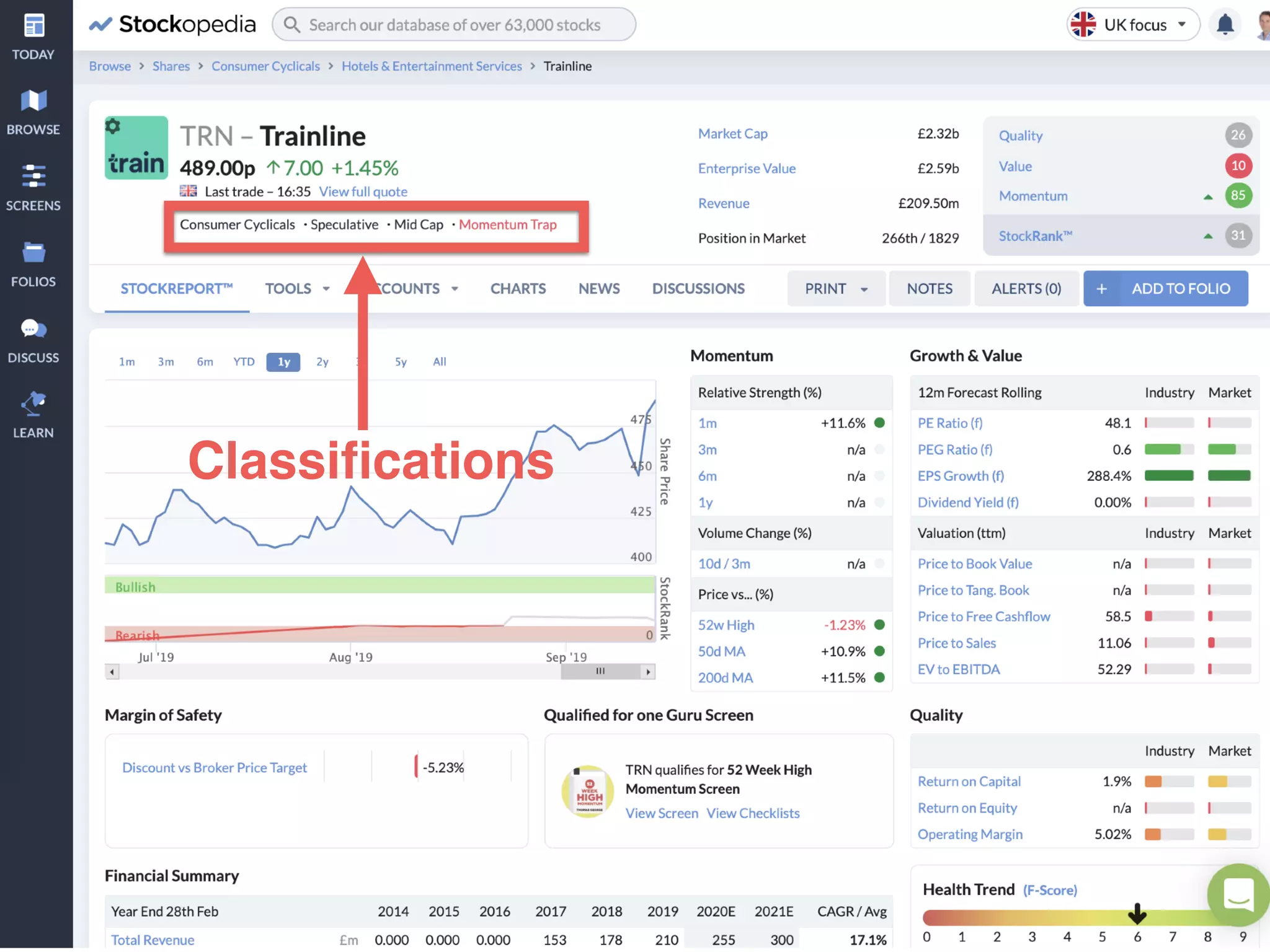Expand the Print dropdown

[835, 289]
